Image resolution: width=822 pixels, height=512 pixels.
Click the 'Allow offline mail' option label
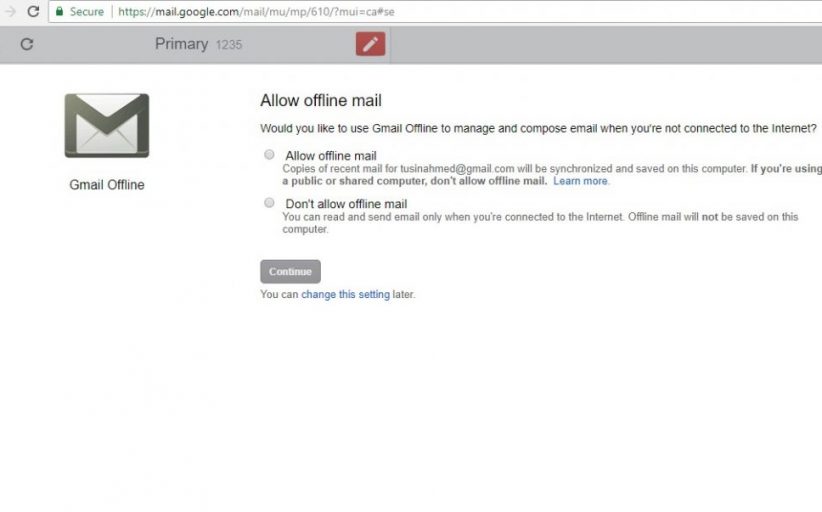330,156
